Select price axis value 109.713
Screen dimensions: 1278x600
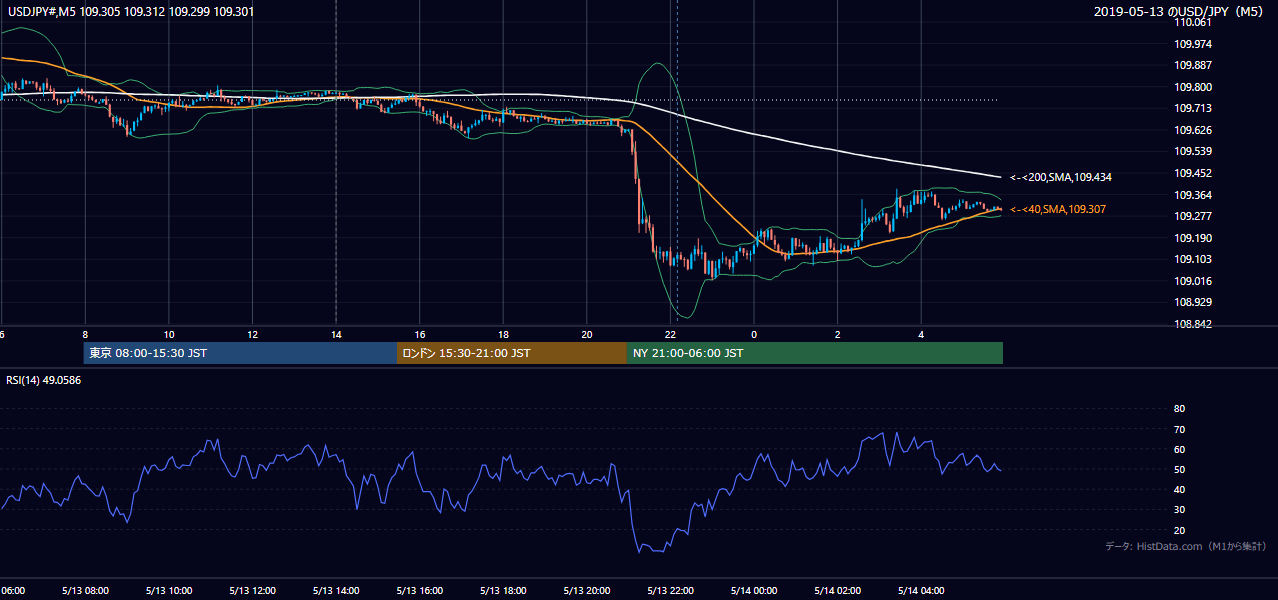pyautogui.click(x=1192, y=108)
